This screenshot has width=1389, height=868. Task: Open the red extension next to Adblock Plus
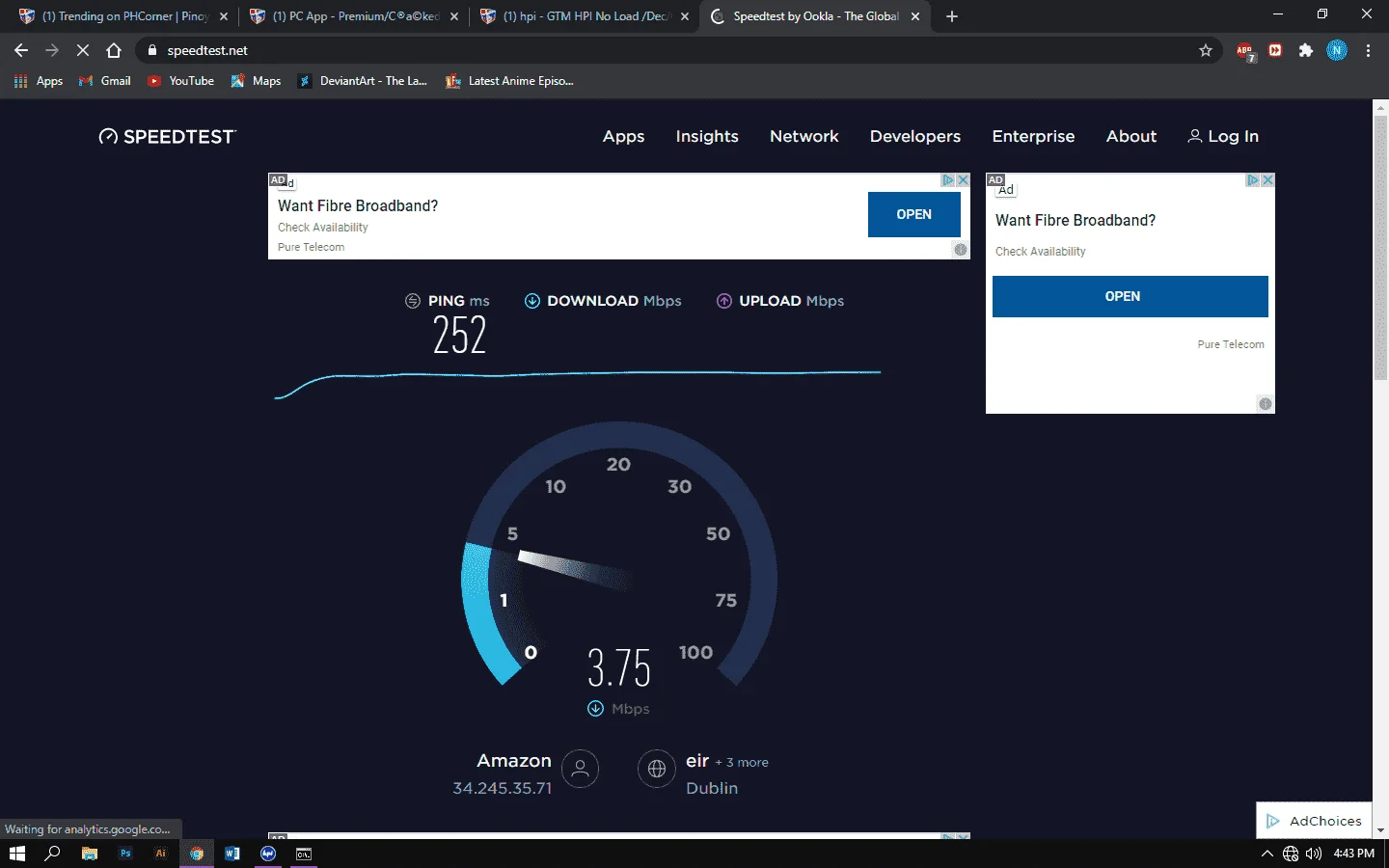tap(1275, 50)
